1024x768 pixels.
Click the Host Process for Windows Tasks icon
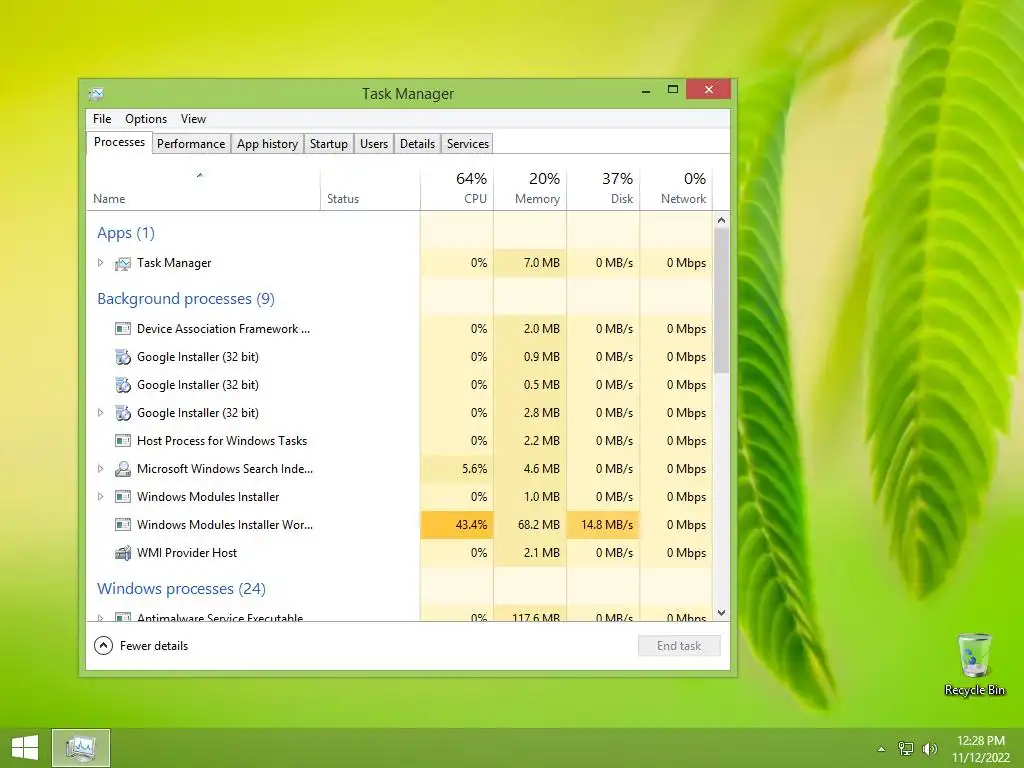coord(123,441)
